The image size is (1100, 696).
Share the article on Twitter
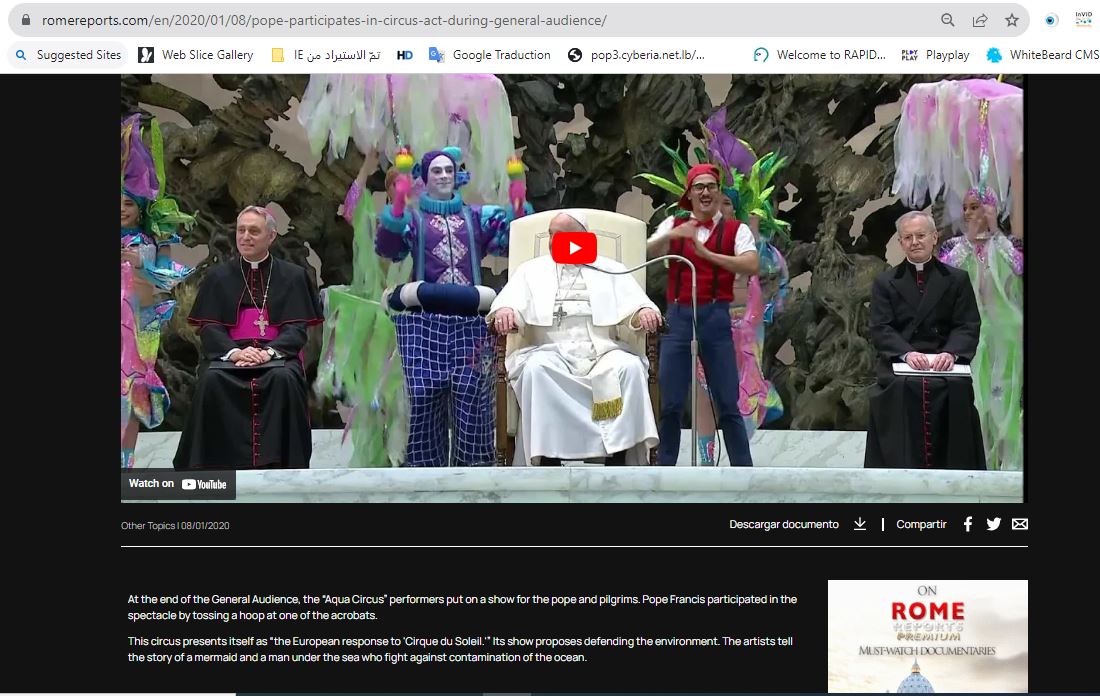tap(993, 524)
